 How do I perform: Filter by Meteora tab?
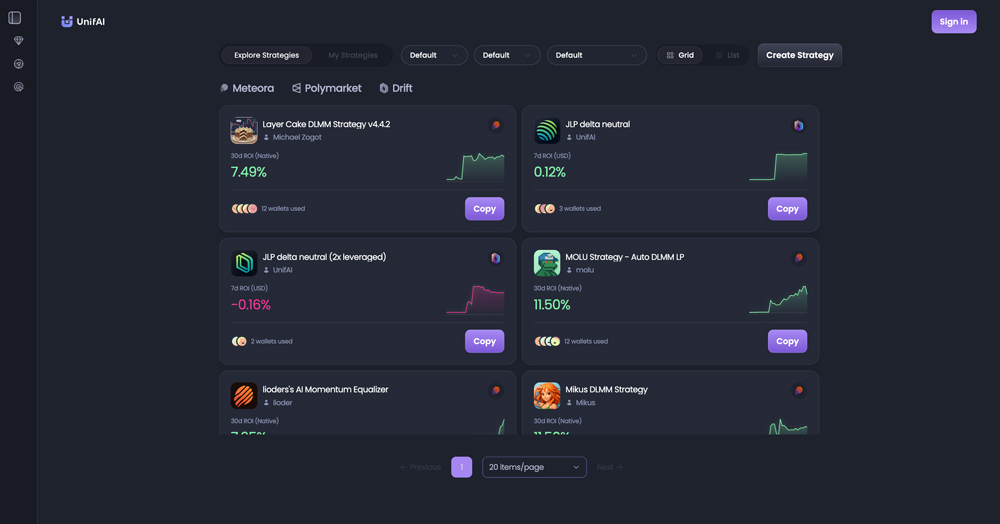247,88
